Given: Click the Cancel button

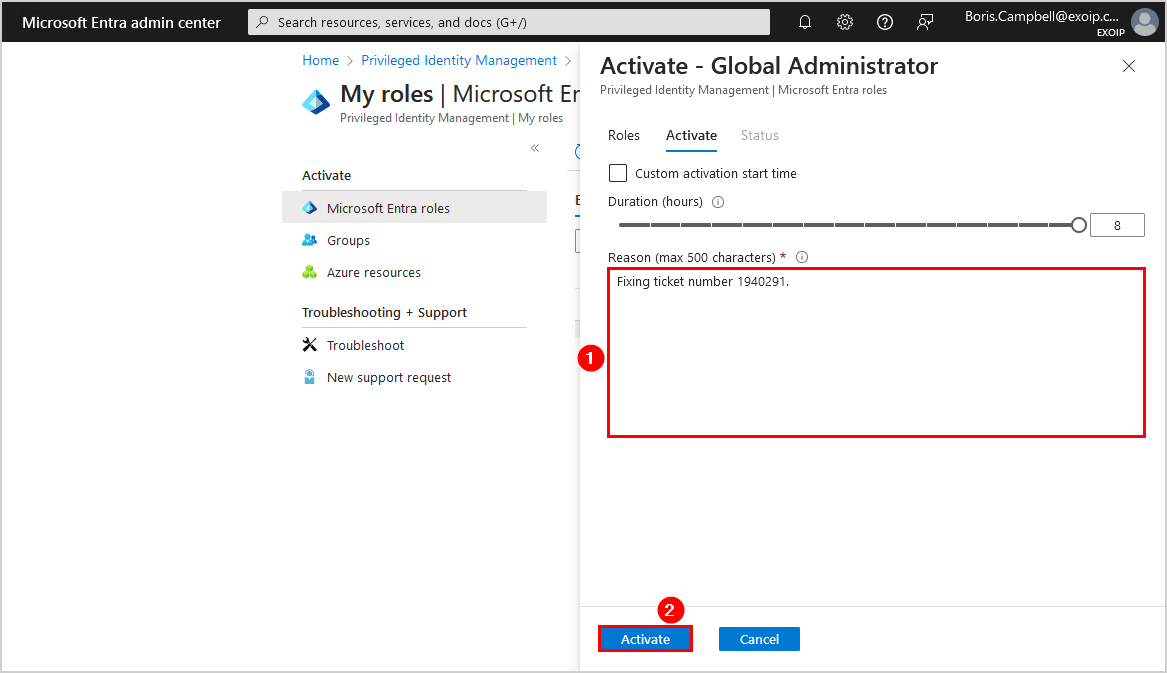Looking at the screenshot, I should pyautogui.click(x=759, y=639).
